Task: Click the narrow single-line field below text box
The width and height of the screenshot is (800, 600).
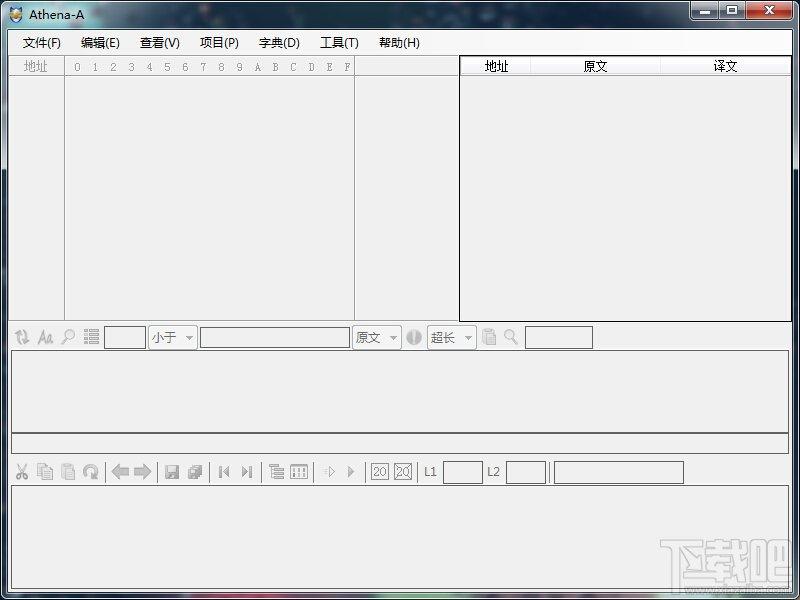Action: (x=400, y=443)
